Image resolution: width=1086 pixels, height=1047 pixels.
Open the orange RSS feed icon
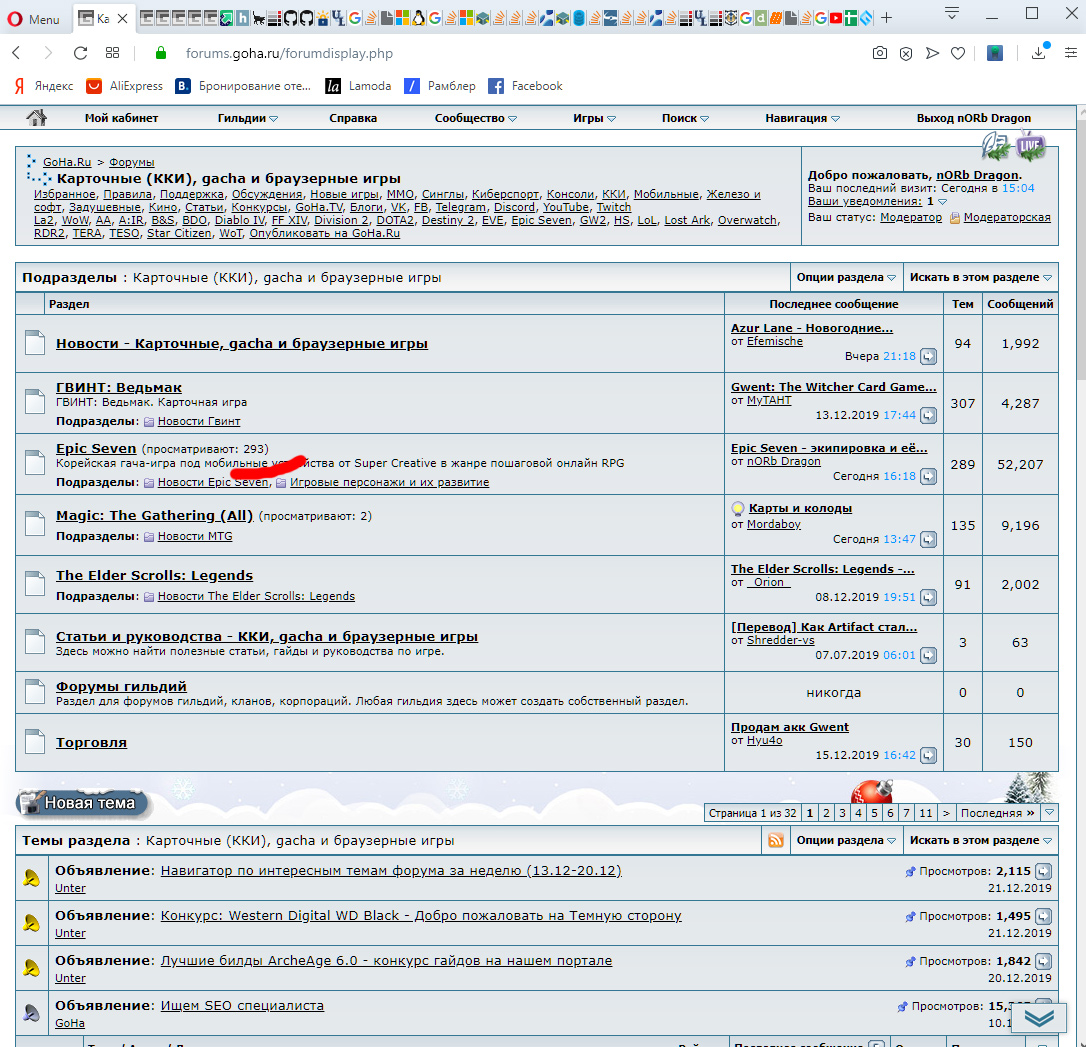(776, 840)
